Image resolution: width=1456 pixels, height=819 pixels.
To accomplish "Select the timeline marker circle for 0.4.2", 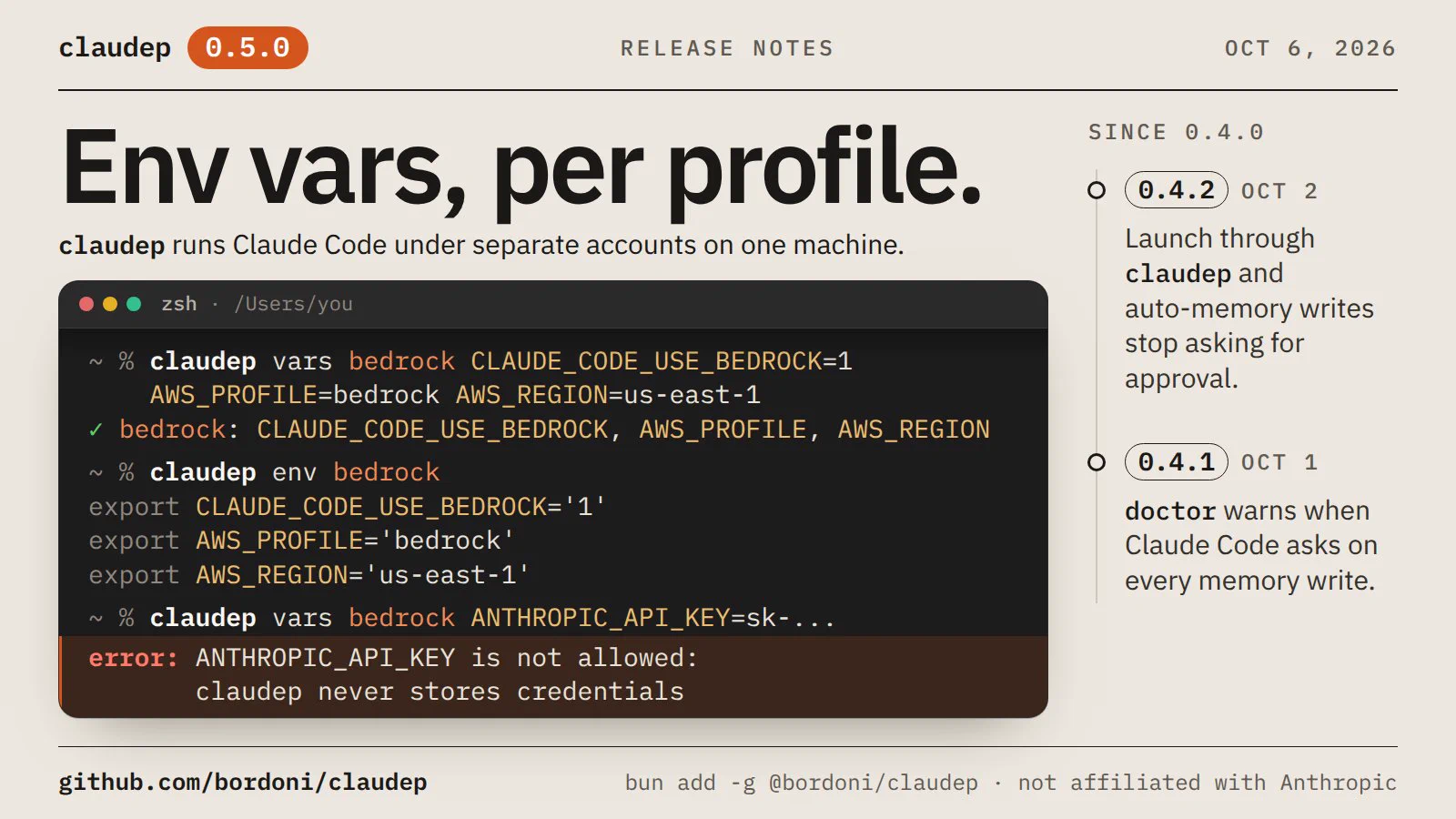I will coord(1097,190).
